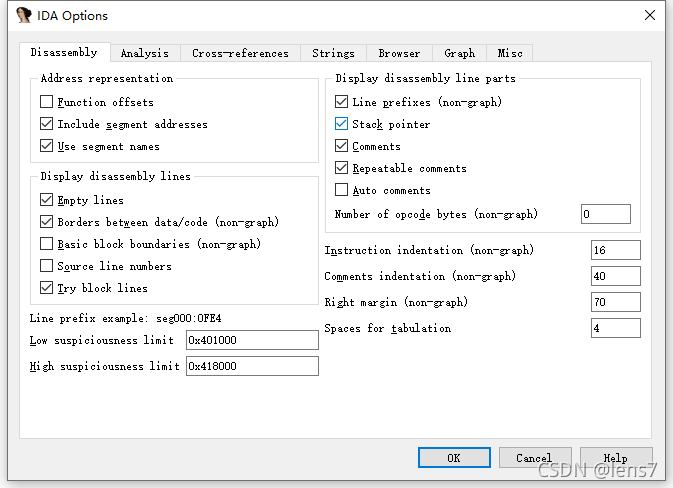Click the Low suspiciousness limit field
The width and height of the screenshot is (673, 488).
[x=252, y=340]
